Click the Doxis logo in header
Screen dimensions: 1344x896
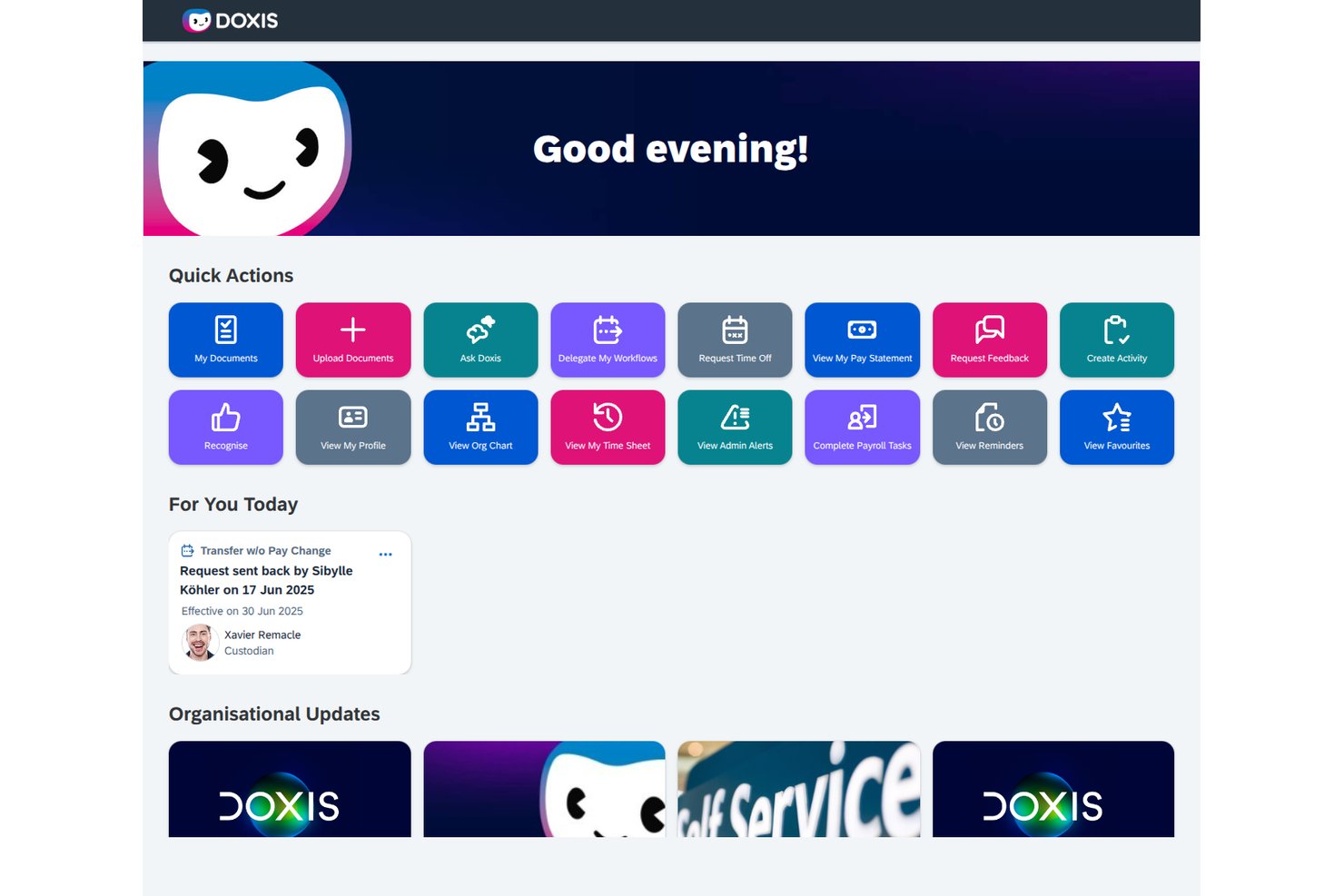coord(231,20)
